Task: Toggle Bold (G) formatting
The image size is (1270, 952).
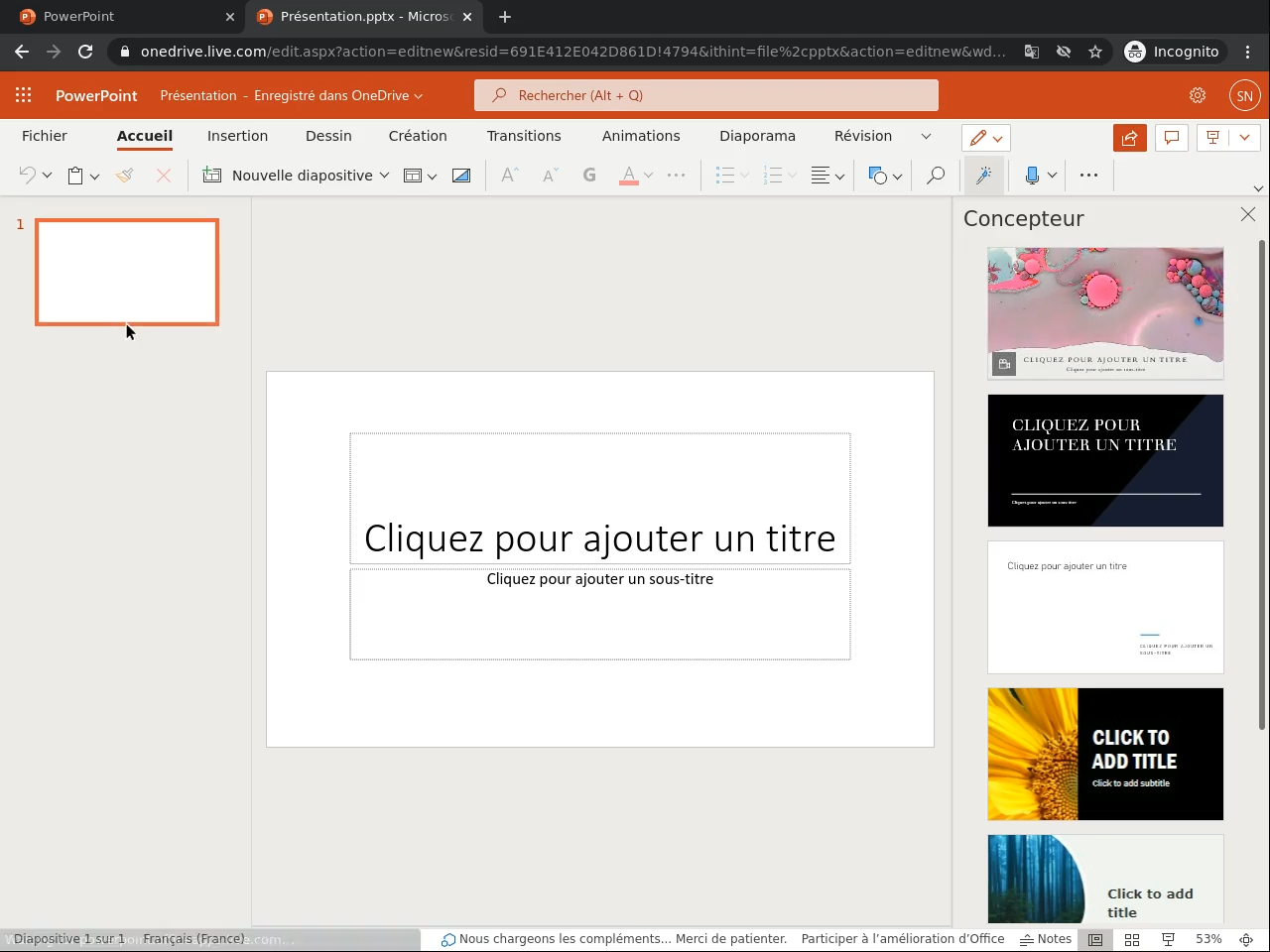Action: [x=589, y=176]
